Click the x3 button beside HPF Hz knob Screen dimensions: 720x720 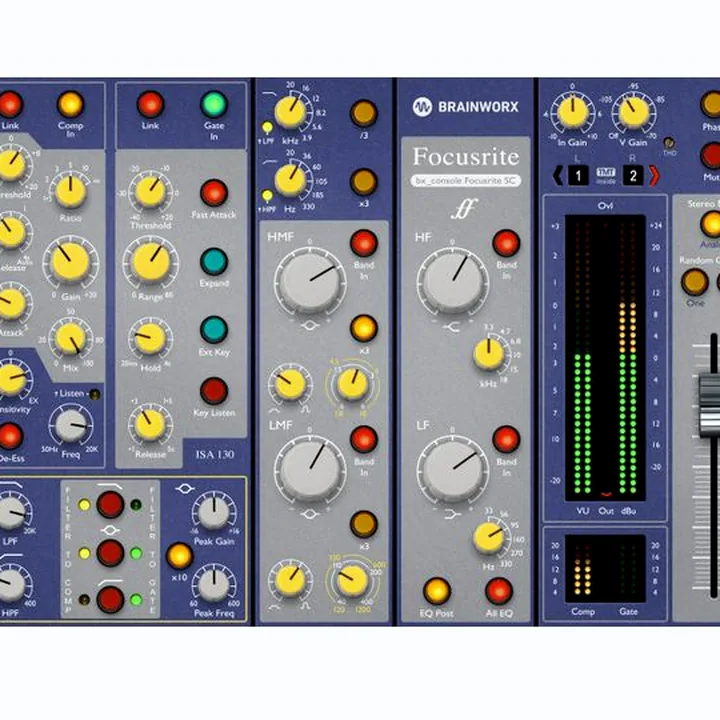[364, 182]
